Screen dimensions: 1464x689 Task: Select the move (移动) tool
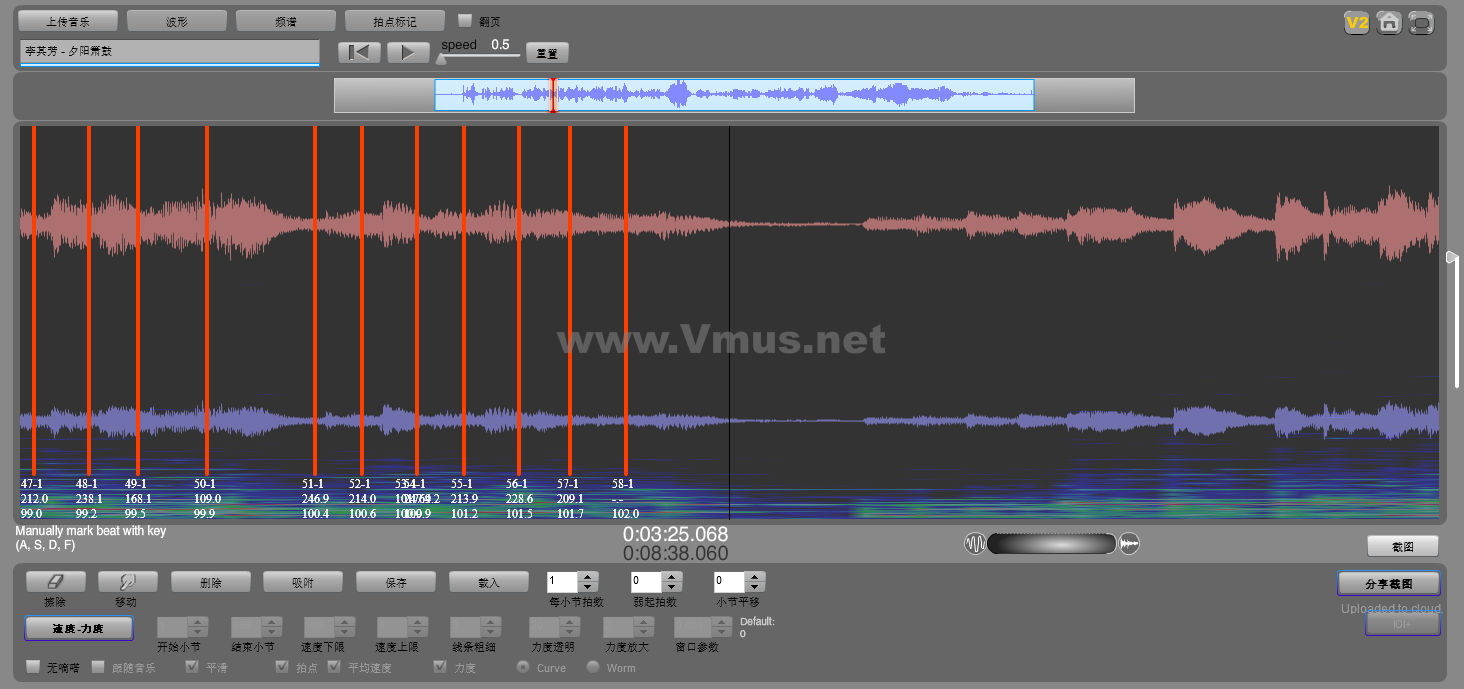coord(126,582)
